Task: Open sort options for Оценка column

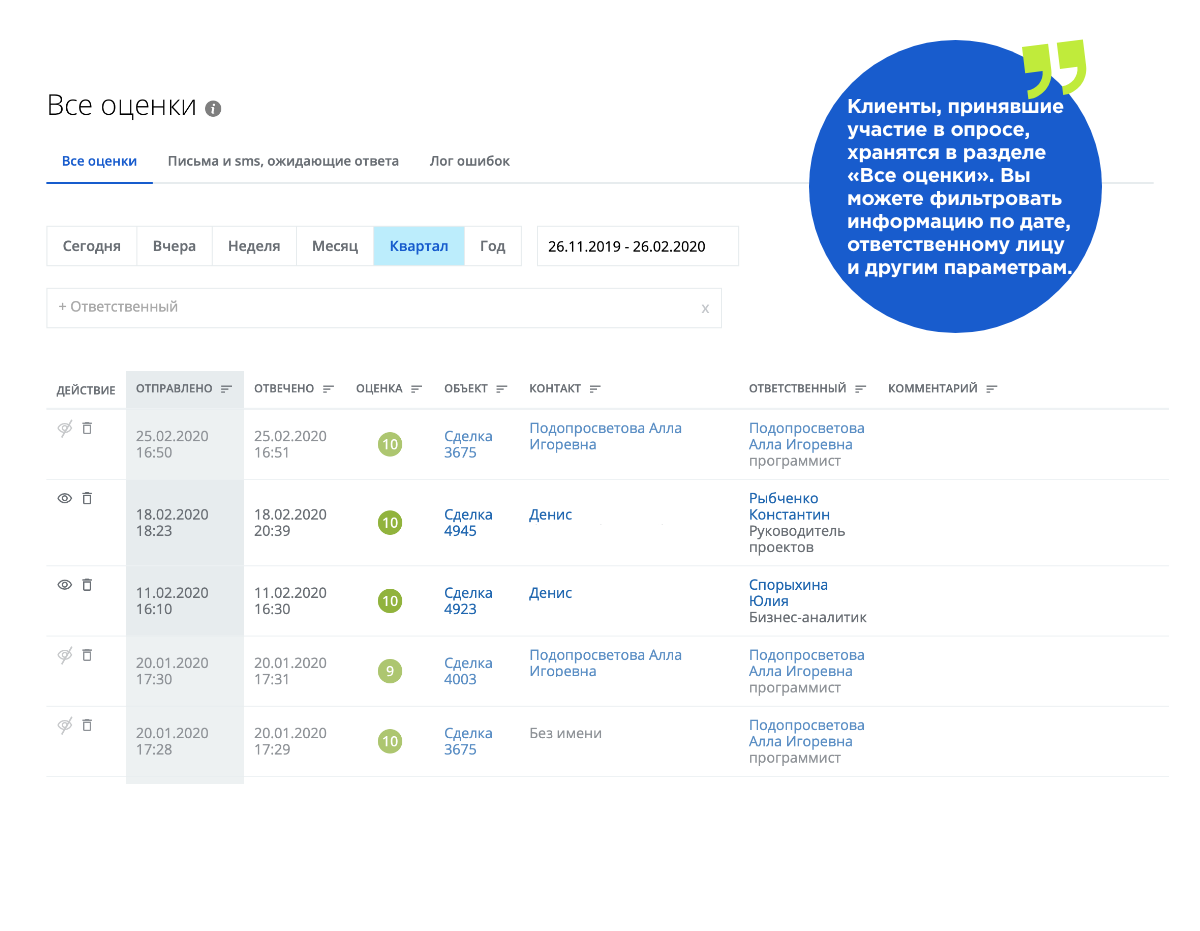Action: [417, 389]
